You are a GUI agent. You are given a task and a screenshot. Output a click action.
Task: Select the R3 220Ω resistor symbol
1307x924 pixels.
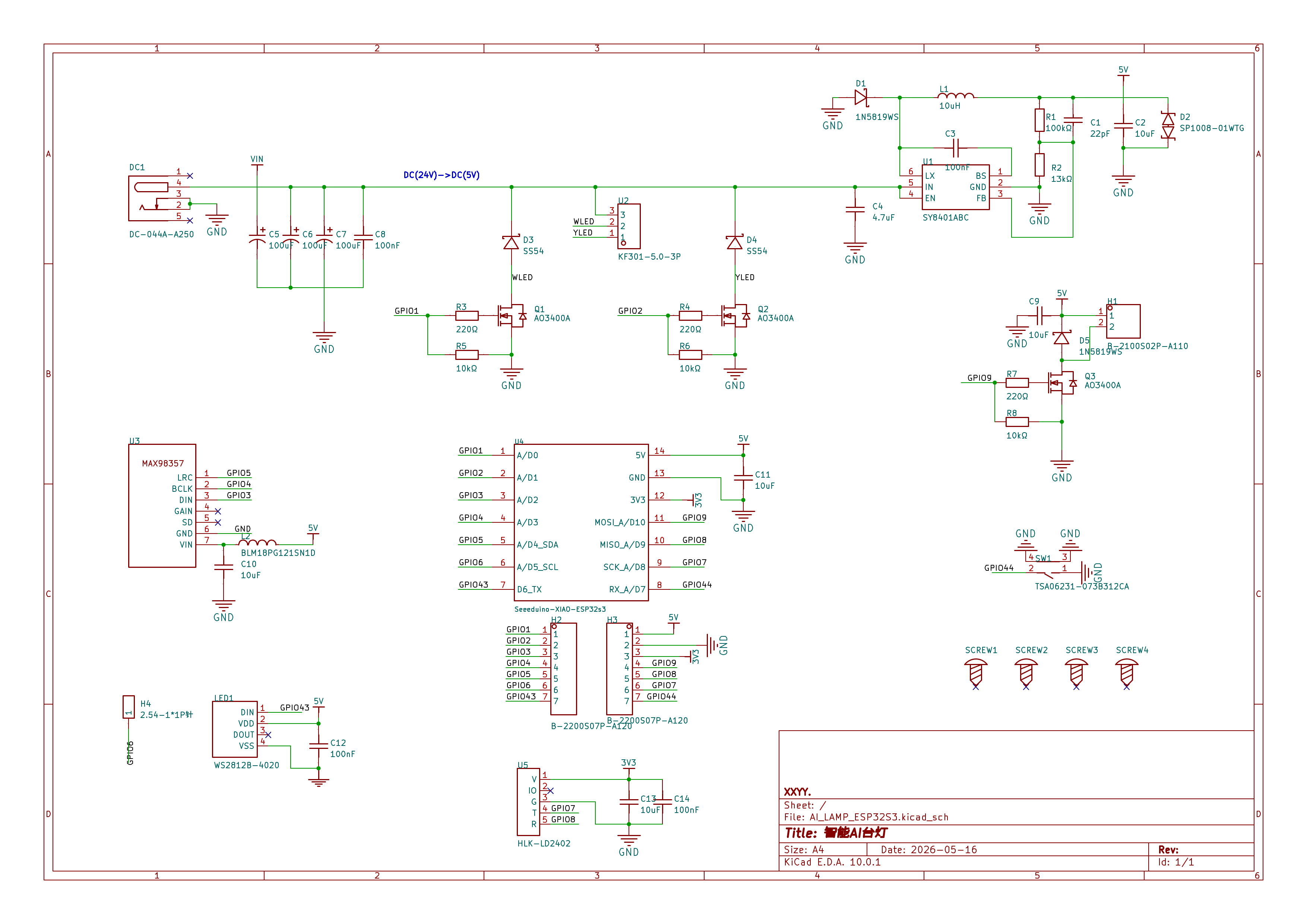(x=467, y=316)
